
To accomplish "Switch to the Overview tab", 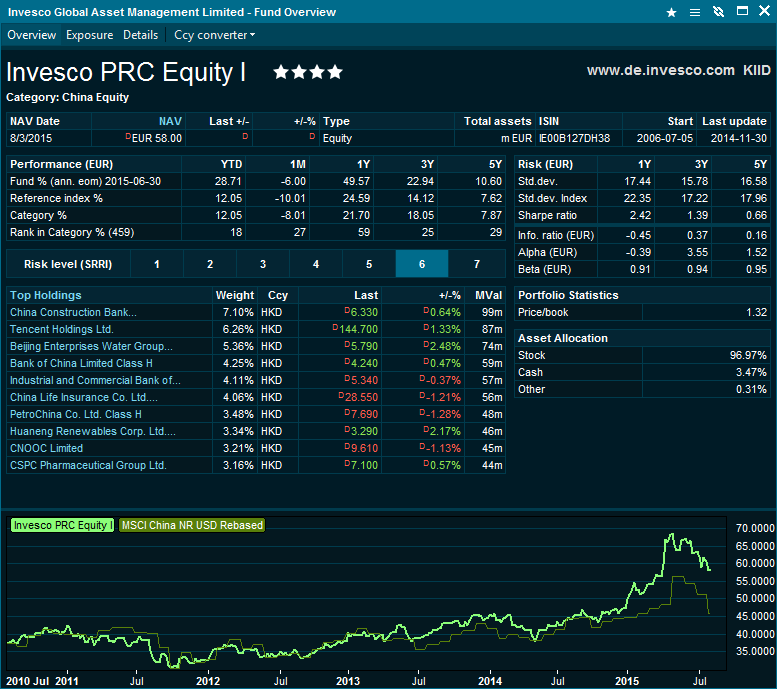I will [x=32, y=35].
